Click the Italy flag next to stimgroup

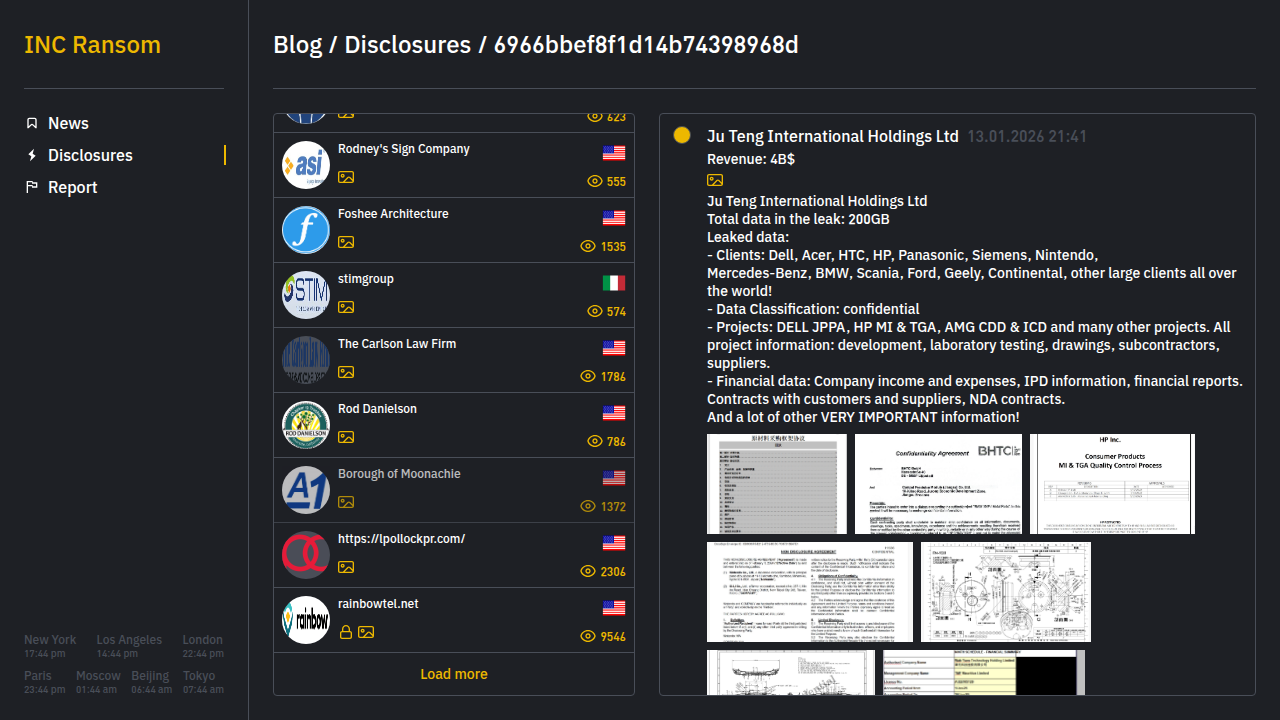pyautogui.click(x=614, y=283)
